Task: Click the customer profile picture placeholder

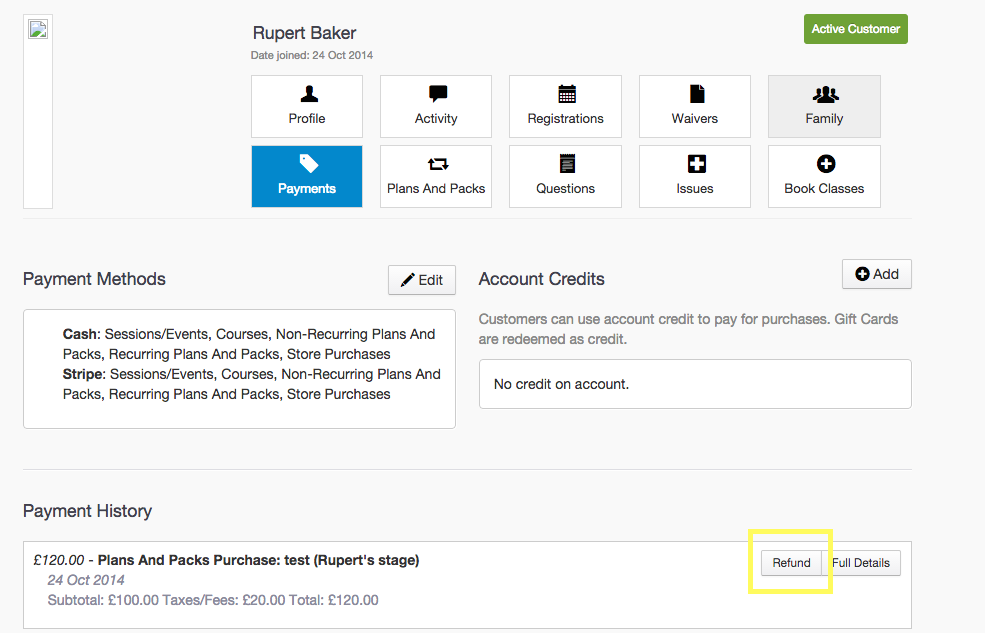Action: tap(38, 29)
